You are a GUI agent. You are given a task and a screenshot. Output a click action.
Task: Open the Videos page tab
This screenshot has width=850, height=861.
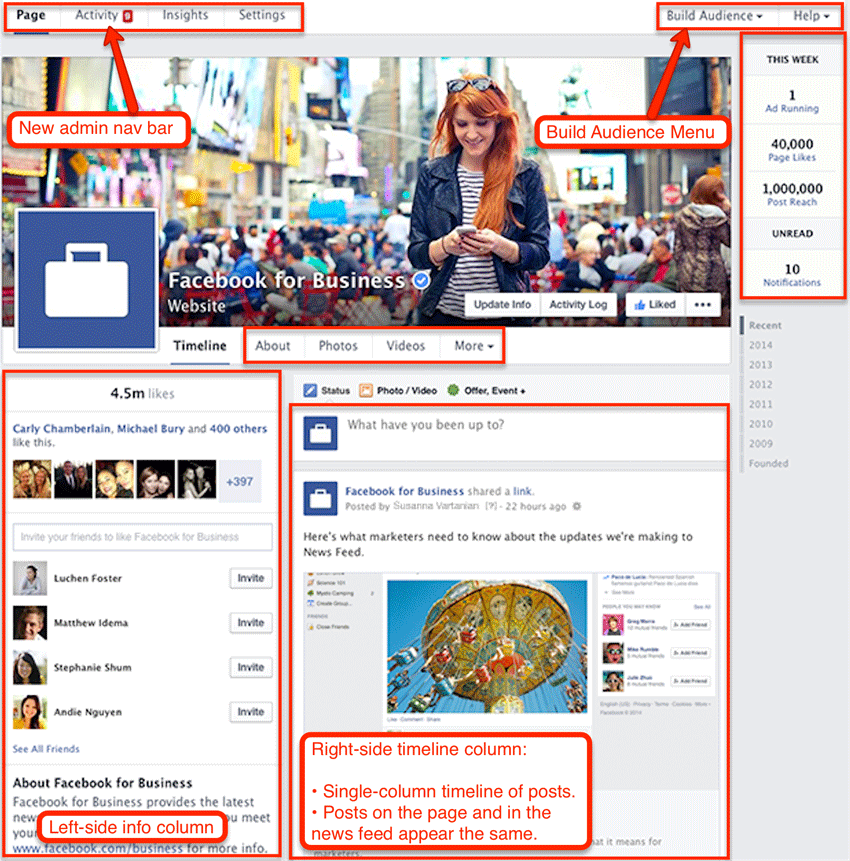[405, 346]
